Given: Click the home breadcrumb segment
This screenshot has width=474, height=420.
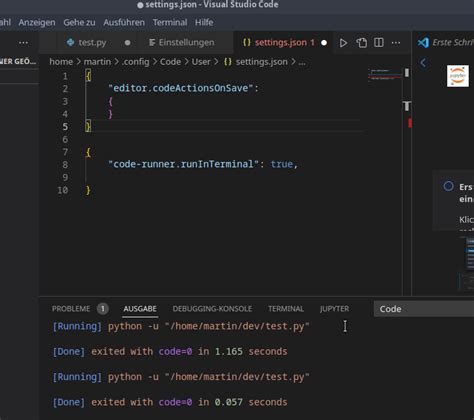Looking at the screenshot, I should (61, 62).
